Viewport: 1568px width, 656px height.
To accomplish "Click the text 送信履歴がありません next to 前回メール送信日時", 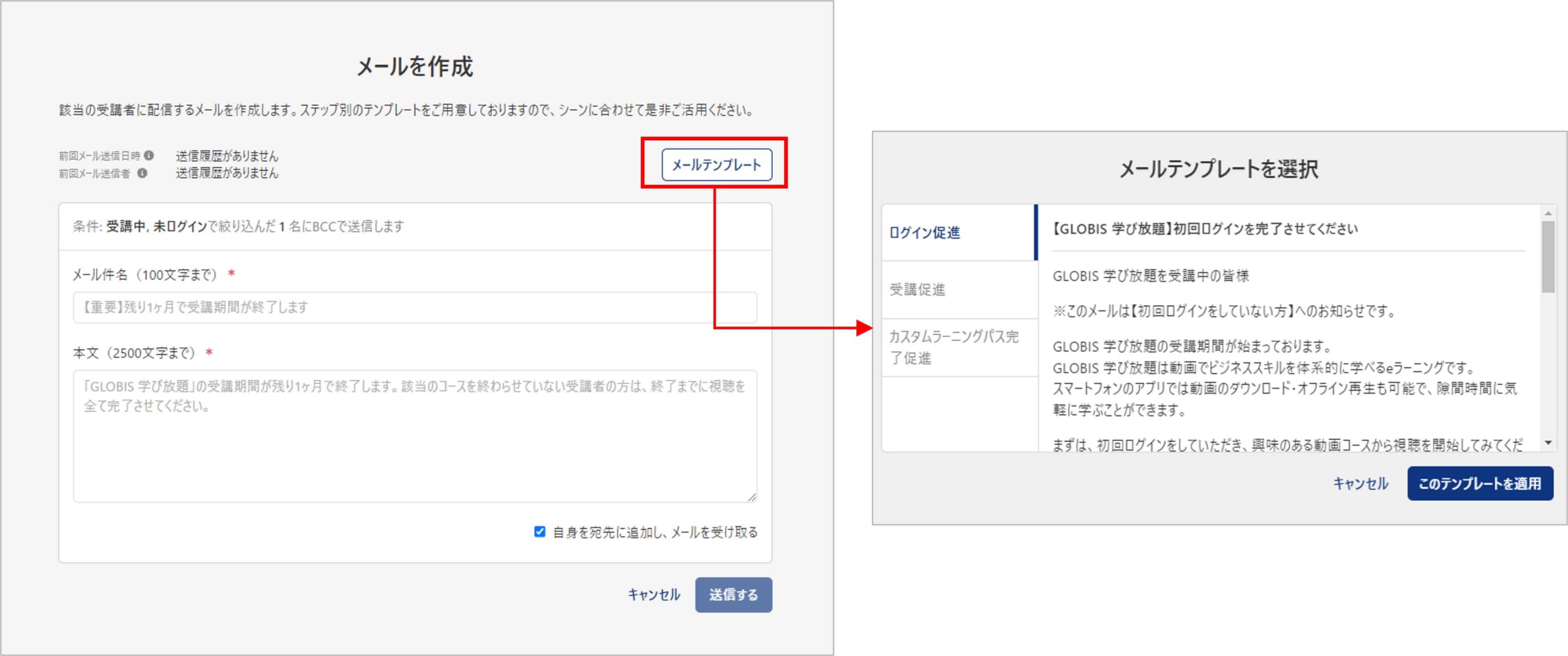I will (x=227, y=156).
